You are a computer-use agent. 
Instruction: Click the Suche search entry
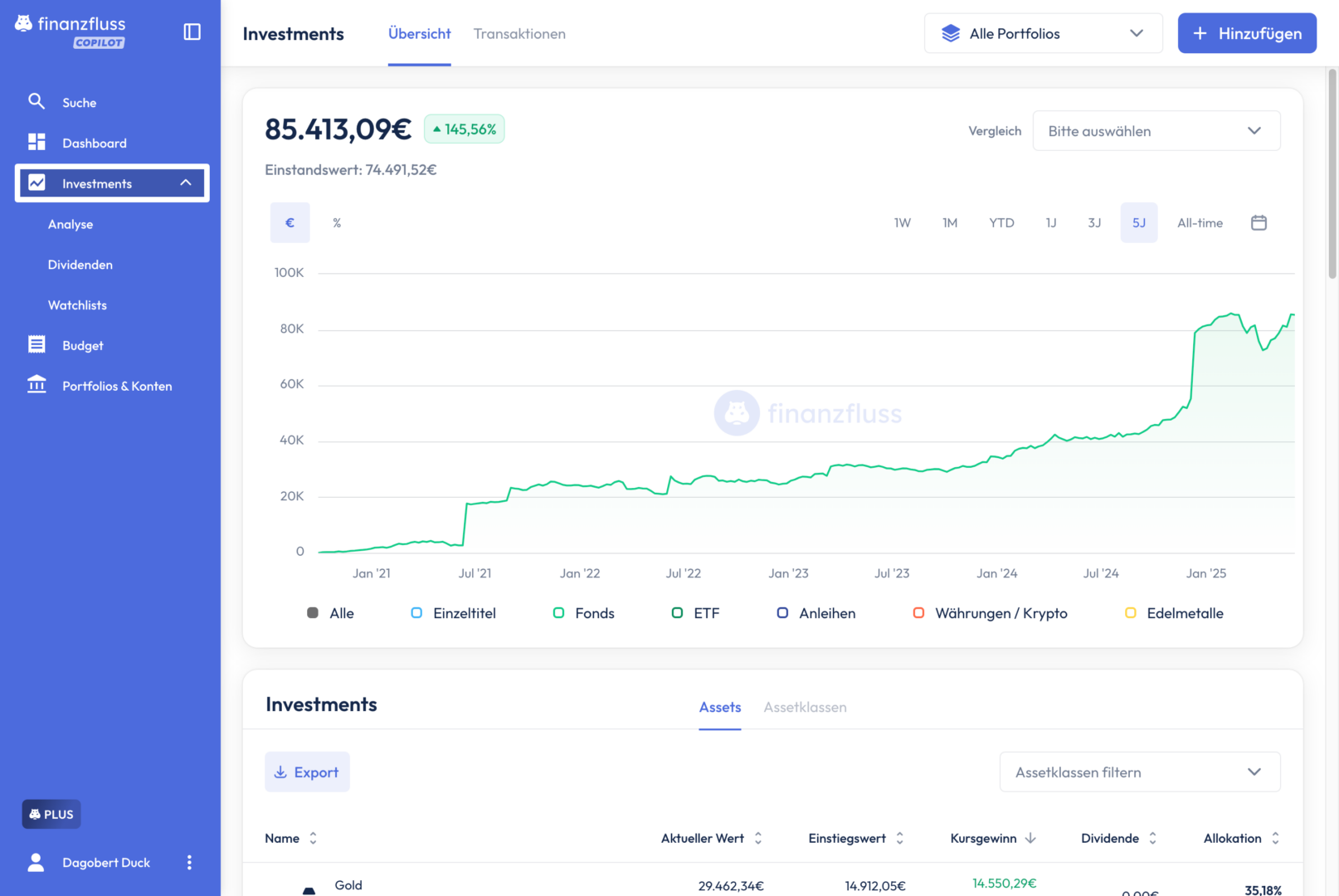(x=80, y=103)
